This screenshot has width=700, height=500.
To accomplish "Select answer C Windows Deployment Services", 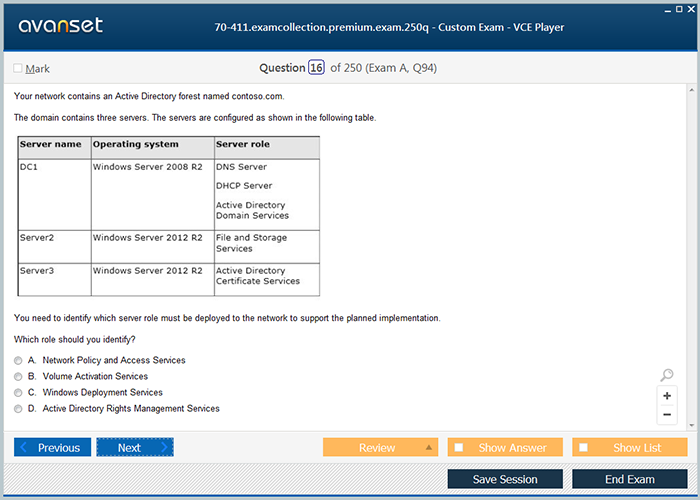I will 18,392.
